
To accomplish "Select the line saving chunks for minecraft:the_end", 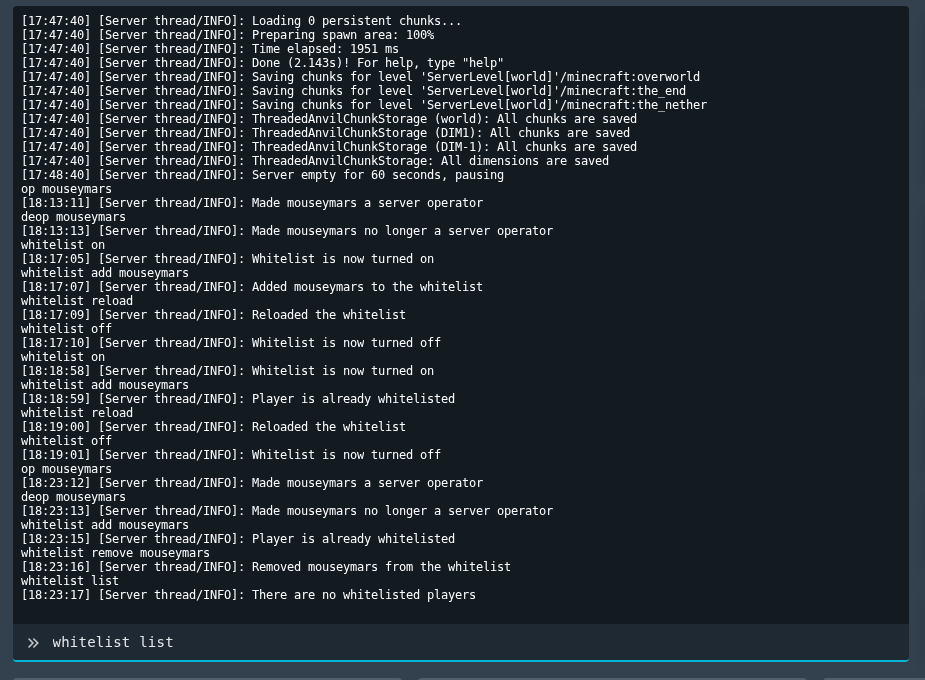I will click(353, 91).
